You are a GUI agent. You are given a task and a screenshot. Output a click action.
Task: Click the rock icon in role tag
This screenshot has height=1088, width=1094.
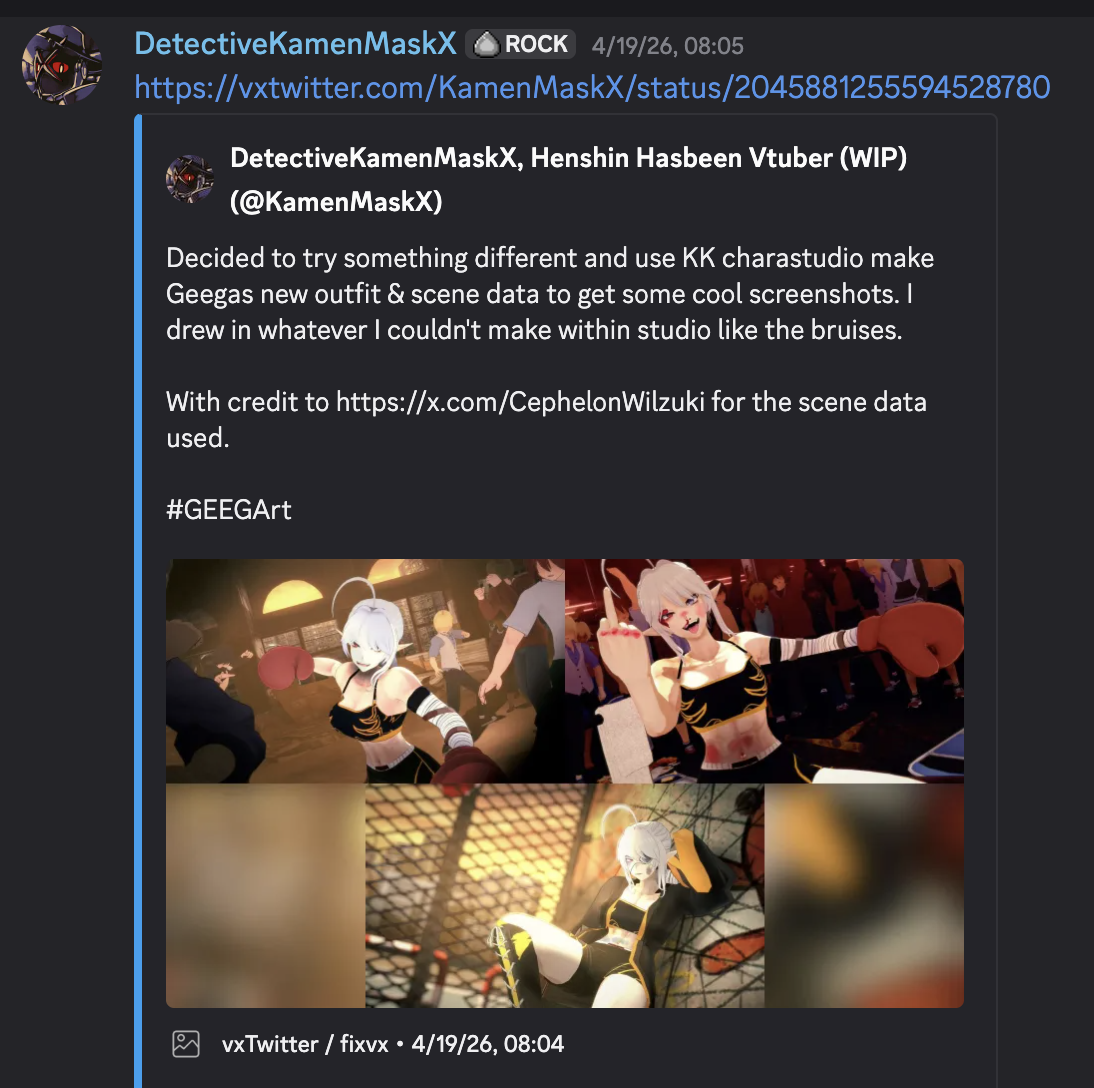click(486, 45)
